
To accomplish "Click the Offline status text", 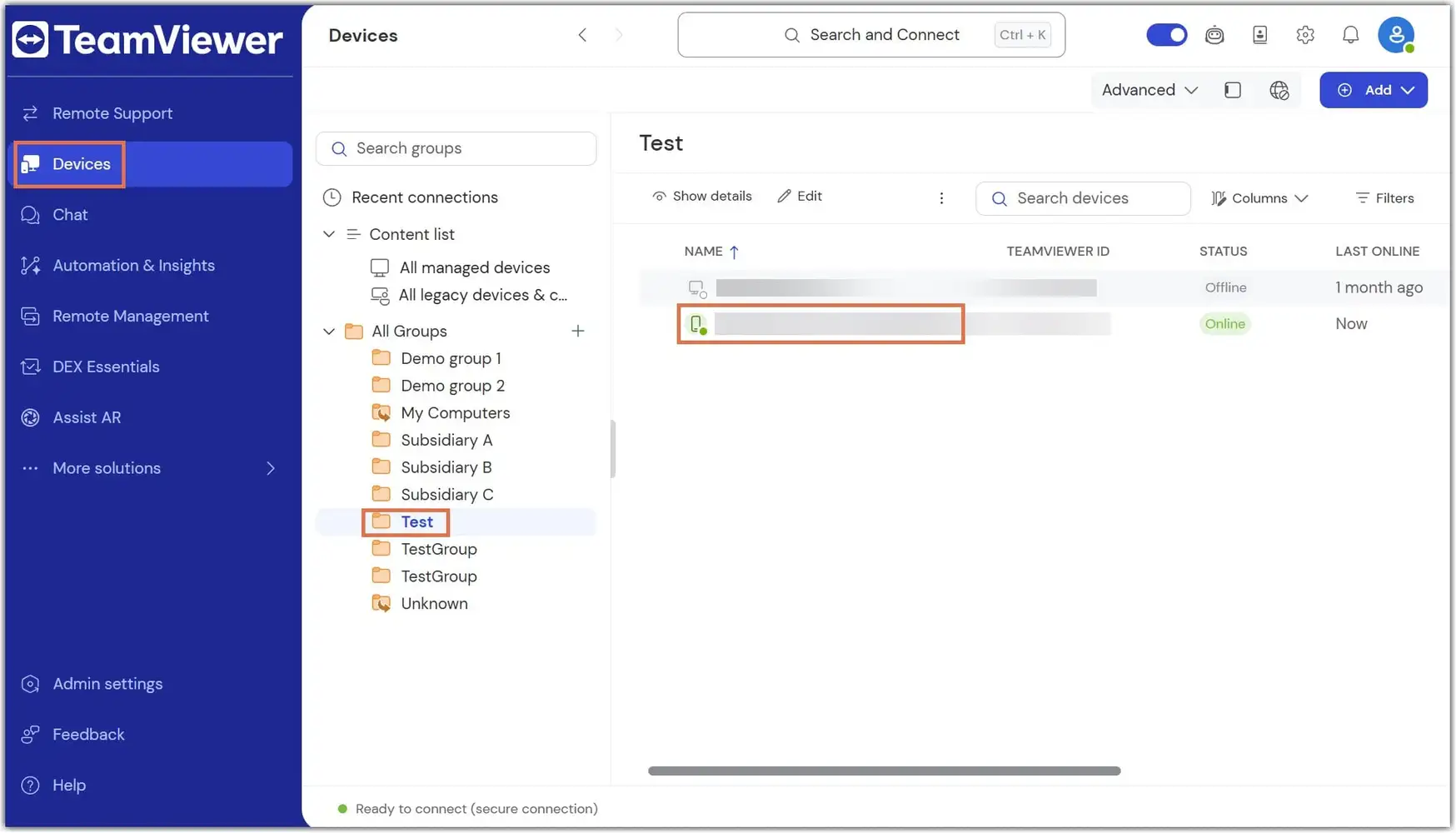I will point(1225,287).
